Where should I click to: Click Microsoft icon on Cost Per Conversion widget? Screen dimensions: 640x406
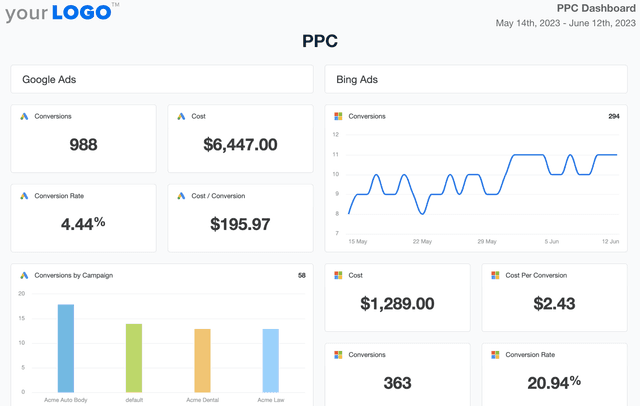pos(495,275)
